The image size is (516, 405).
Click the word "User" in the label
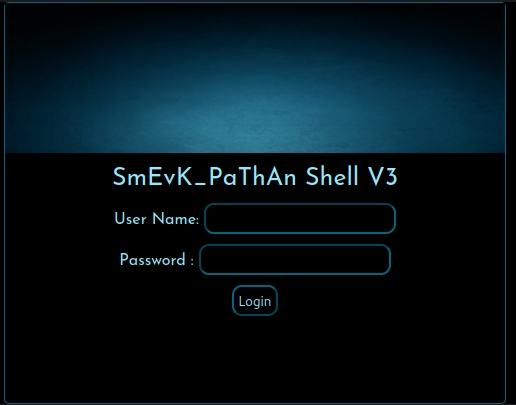pyautogui.click(x=130, y=219)
